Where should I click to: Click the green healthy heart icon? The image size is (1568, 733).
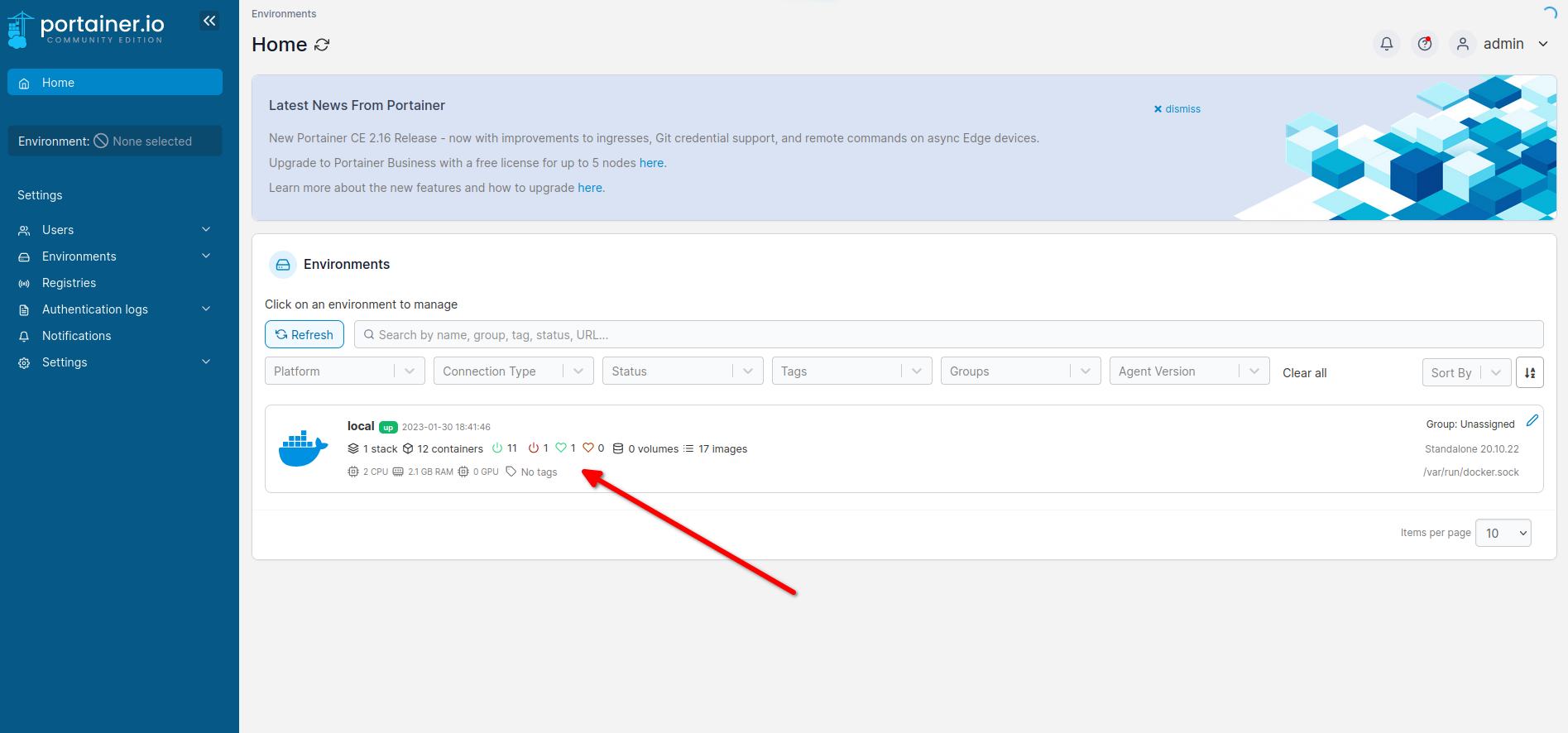pyautogui.click(x=561, y=448)
